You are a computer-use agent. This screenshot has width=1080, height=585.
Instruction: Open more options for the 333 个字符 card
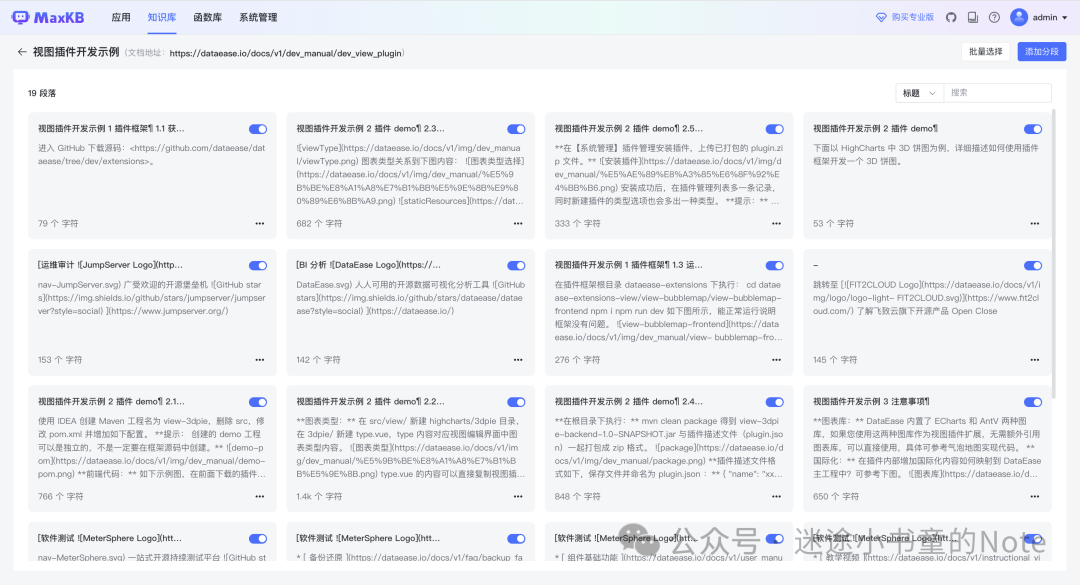point(776,223)
